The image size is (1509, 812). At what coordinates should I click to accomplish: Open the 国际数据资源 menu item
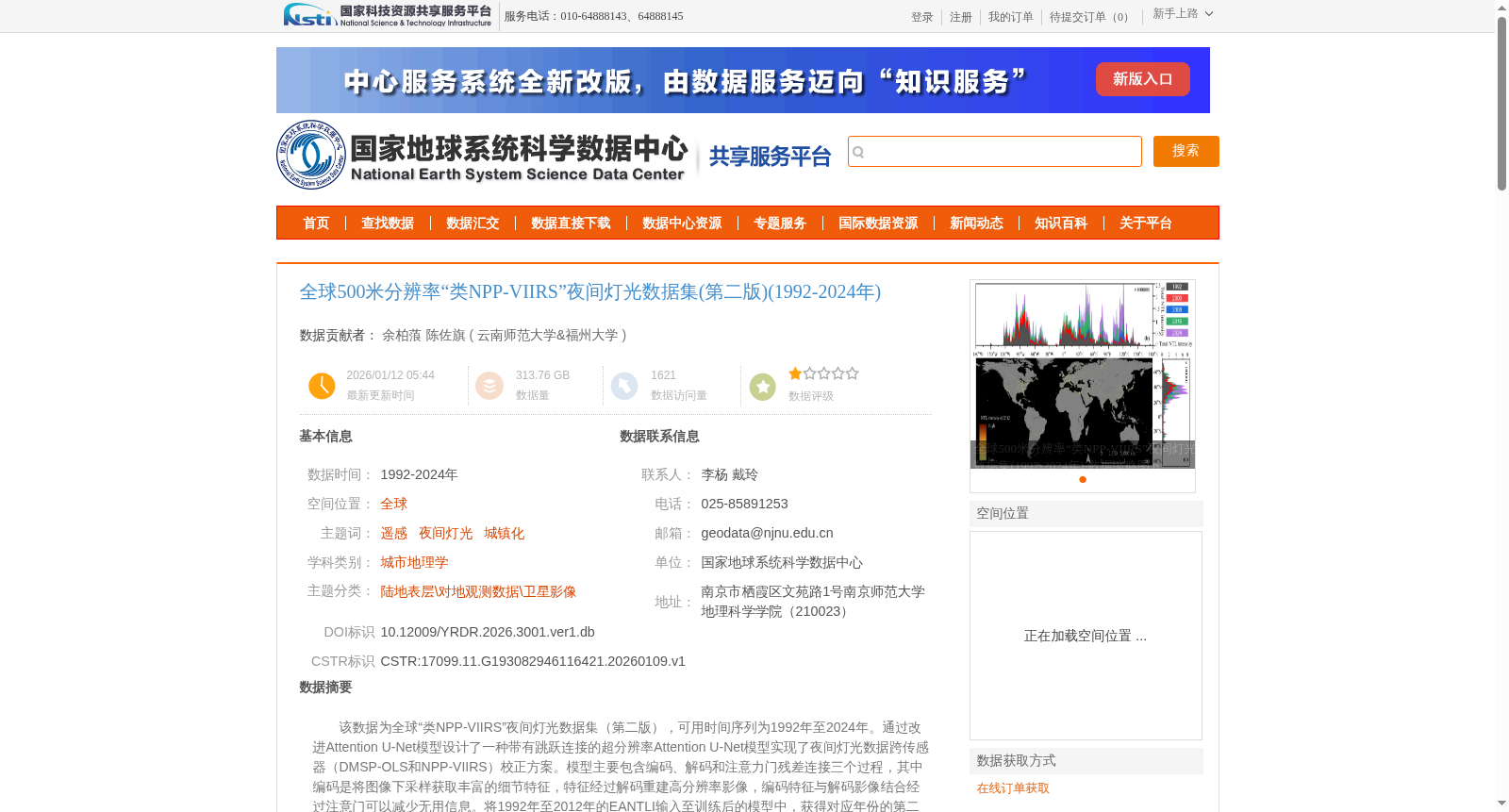[x=878, y=224]
